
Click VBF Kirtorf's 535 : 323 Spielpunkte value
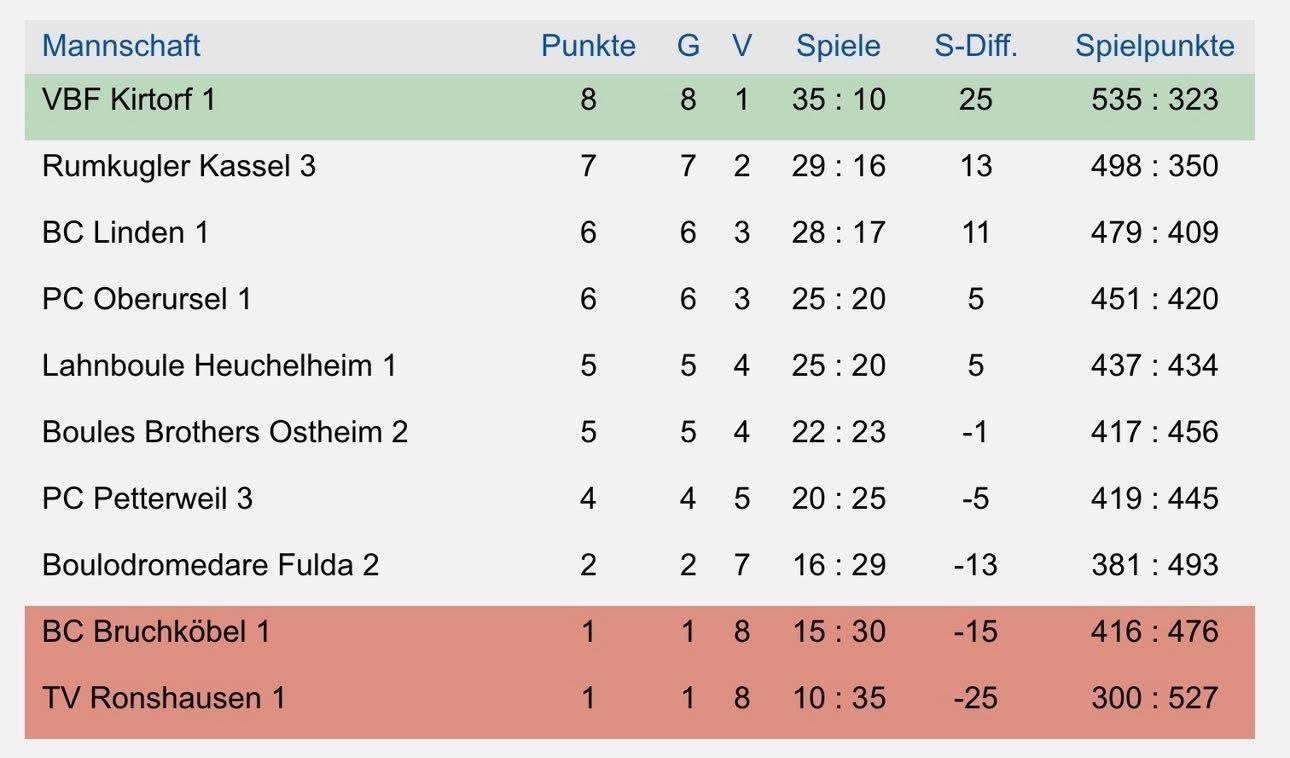tap(1154, 99)
